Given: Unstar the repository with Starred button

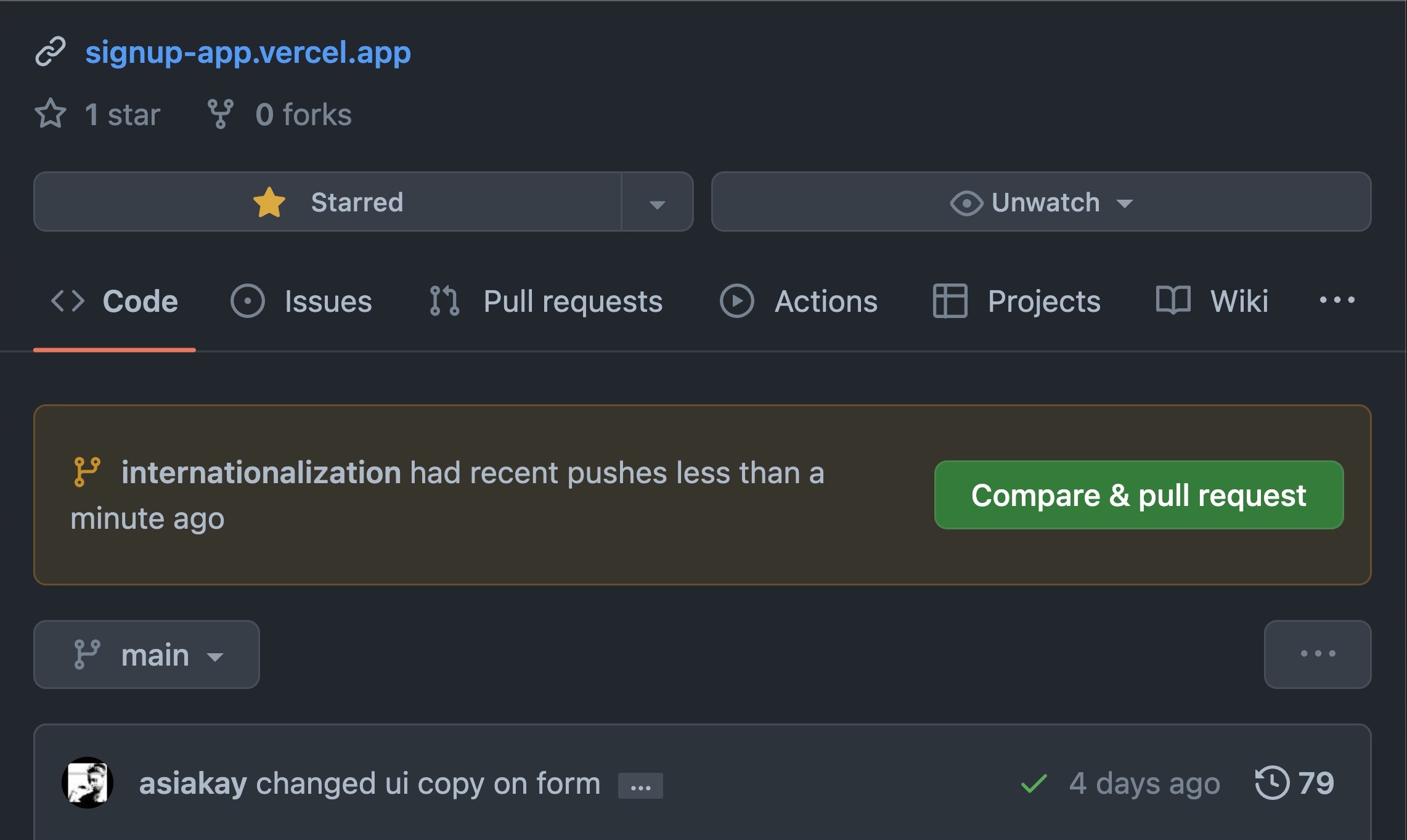Looking at the screenshot, I should tap(327, 202).
